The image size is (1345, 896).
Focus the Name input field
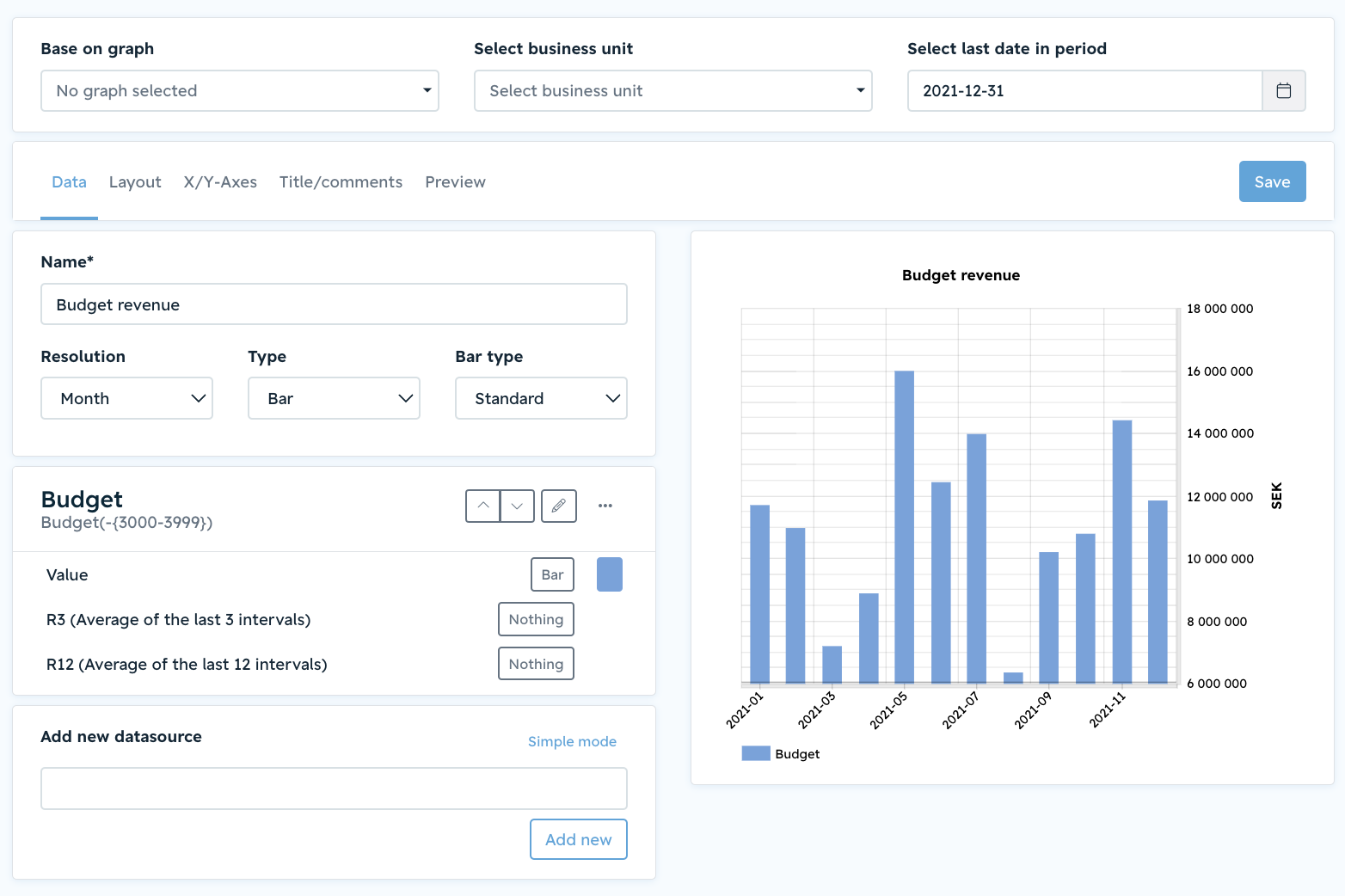(334, 304)
